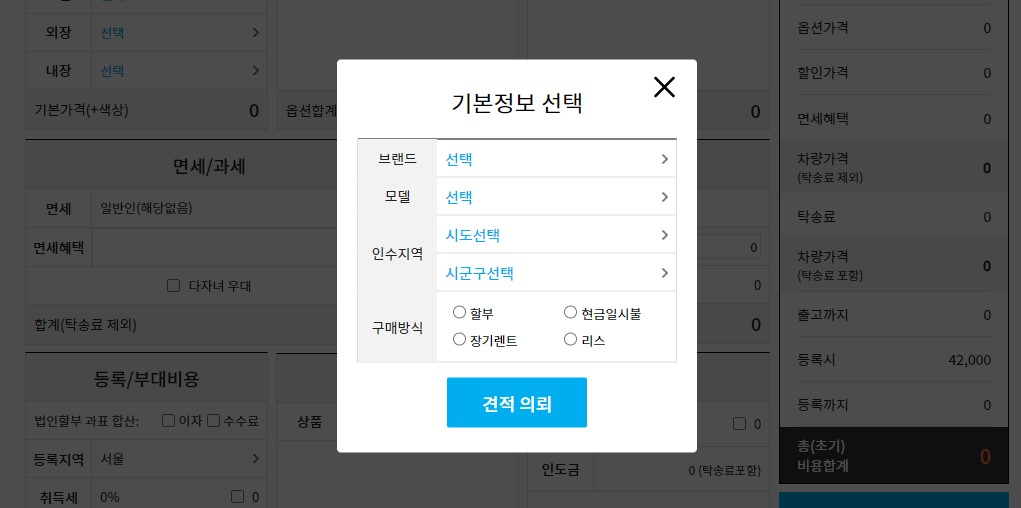Click the 등록까지 row in summary
The image size is (1021, 508).
tap(894, 405)
